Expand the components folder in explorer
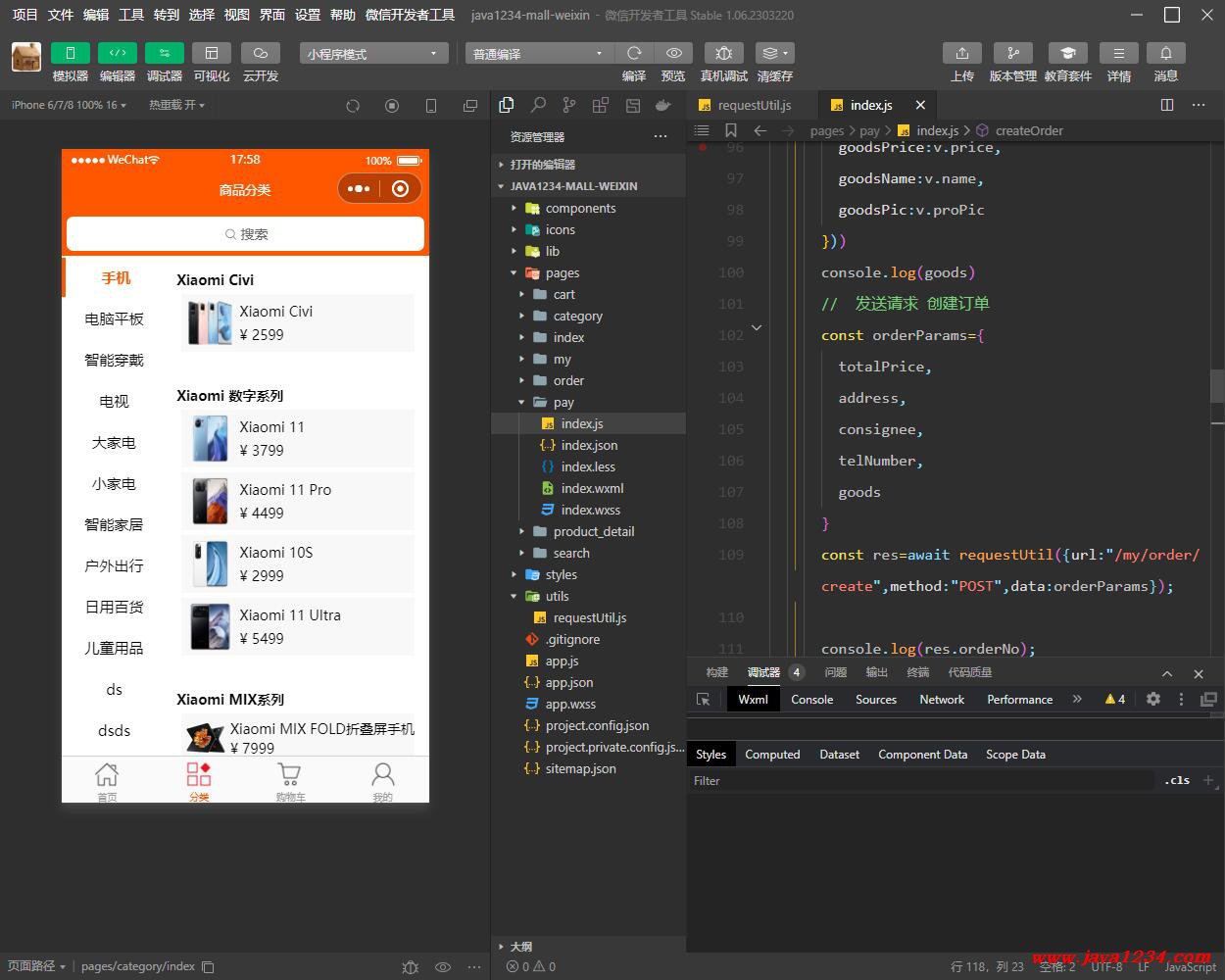 [x=580, y=208]
